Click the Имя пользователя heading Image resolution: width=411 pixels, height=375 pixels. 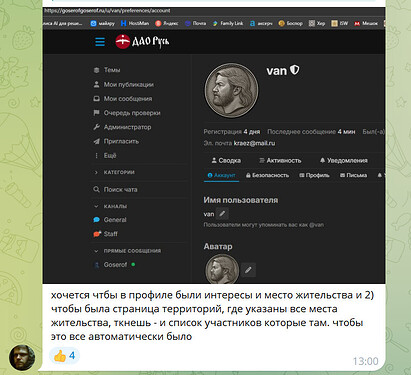point(241,200)
